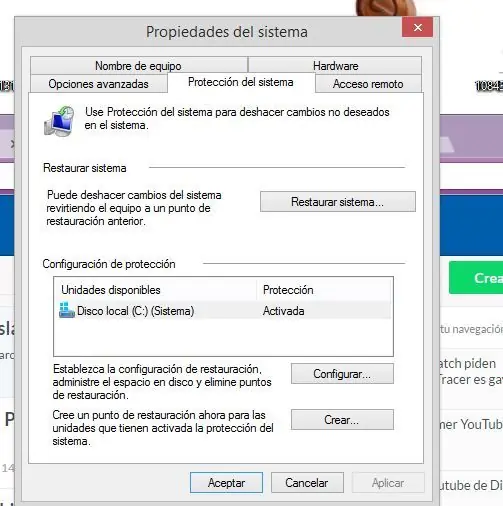Click the green Crea button in background page
The width and height of the screenshot is (503, 506).
(476, 278)
